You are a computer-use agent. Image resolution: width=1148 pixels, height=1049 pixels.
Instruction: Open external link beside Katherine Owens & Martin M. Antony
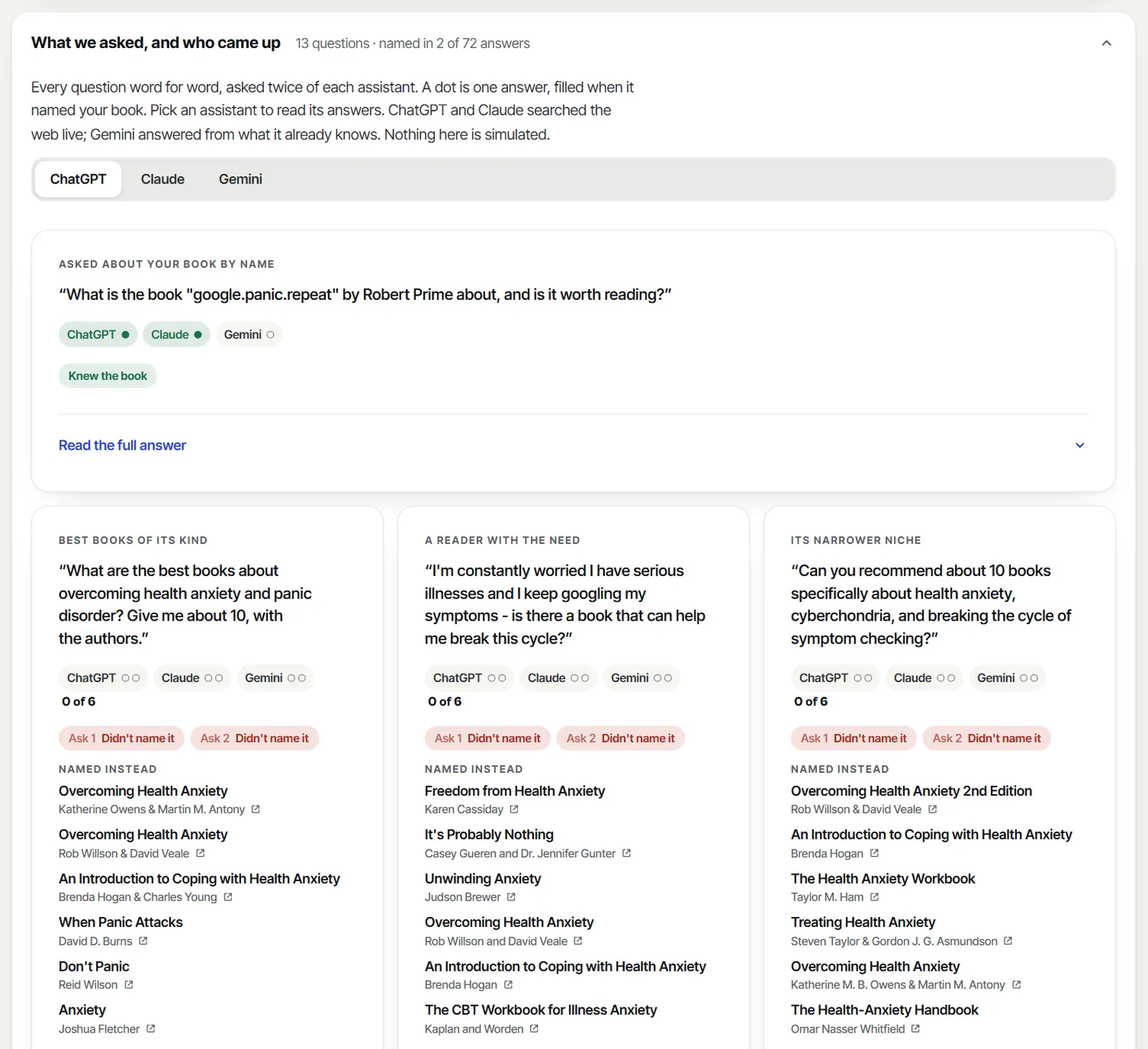click(255, 809)
